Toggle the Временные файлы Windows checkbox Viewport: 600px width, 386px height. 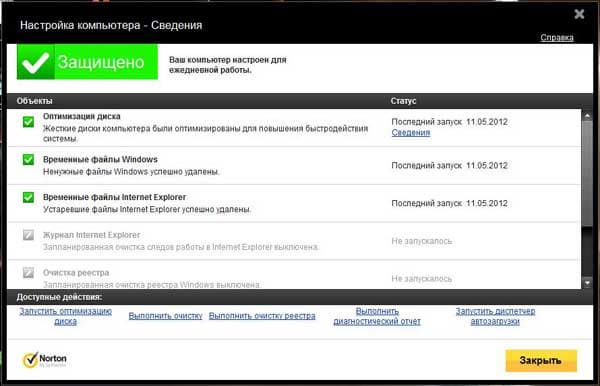point(28,160)
